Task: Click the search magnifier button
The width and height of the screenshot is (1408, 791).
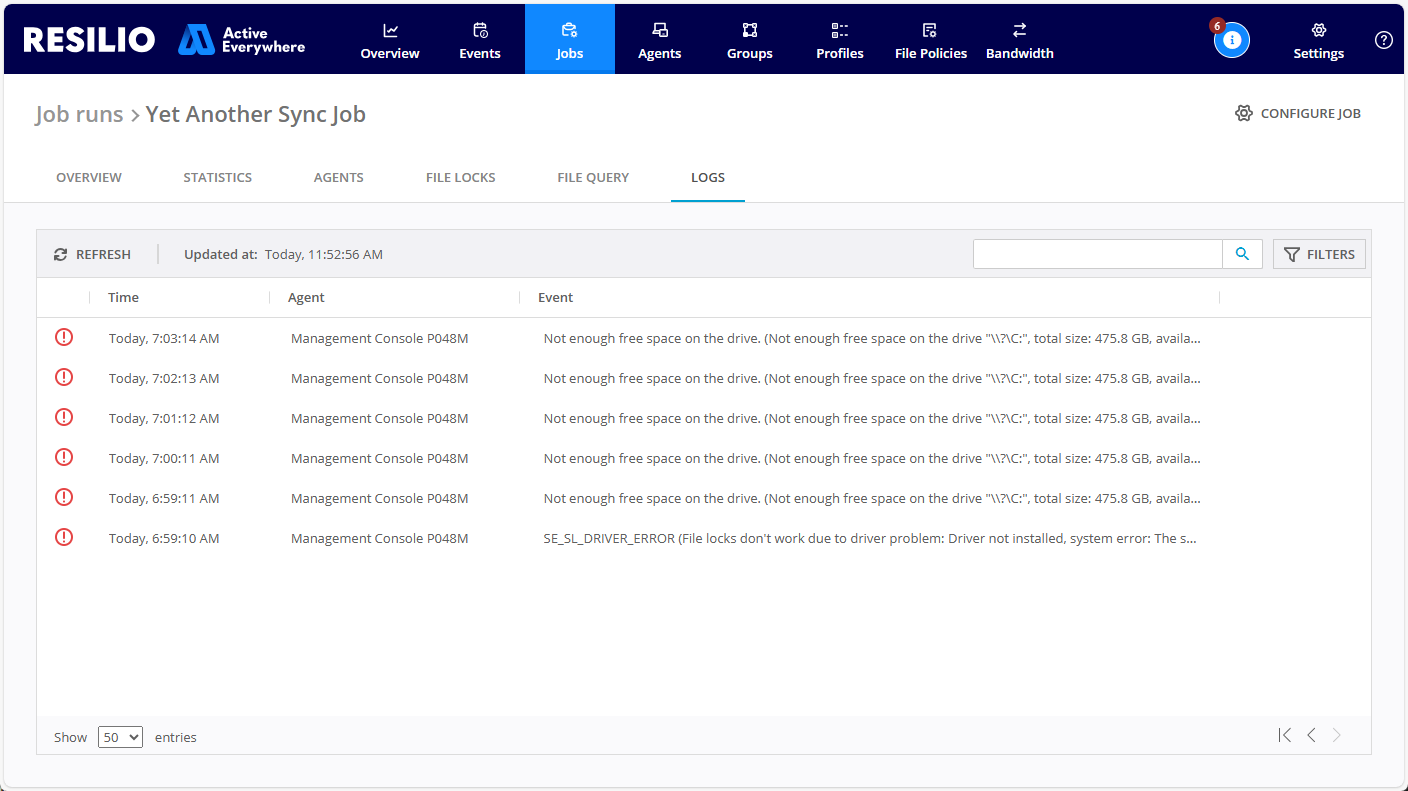Action: [1242, 254]
